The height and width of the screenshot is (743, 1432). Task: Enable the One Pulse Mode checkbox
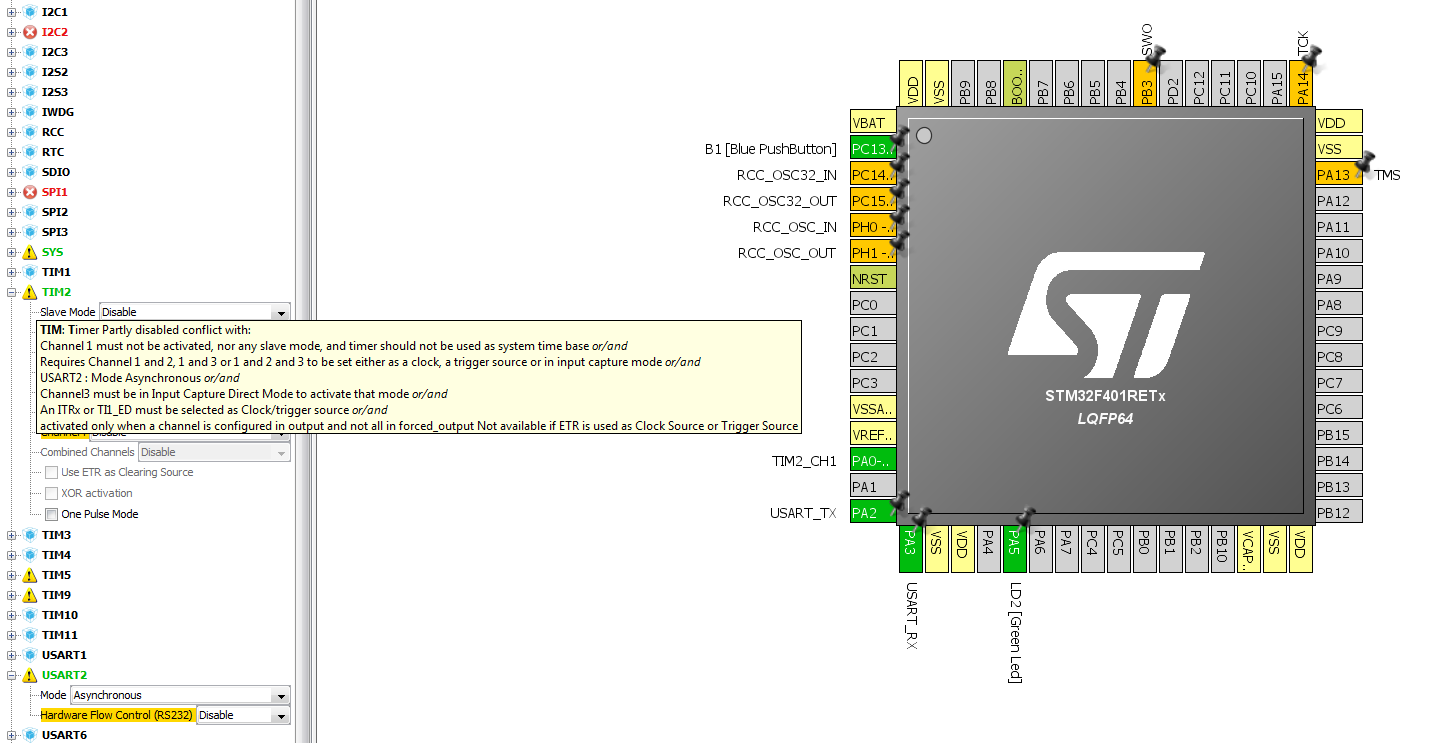52,514
